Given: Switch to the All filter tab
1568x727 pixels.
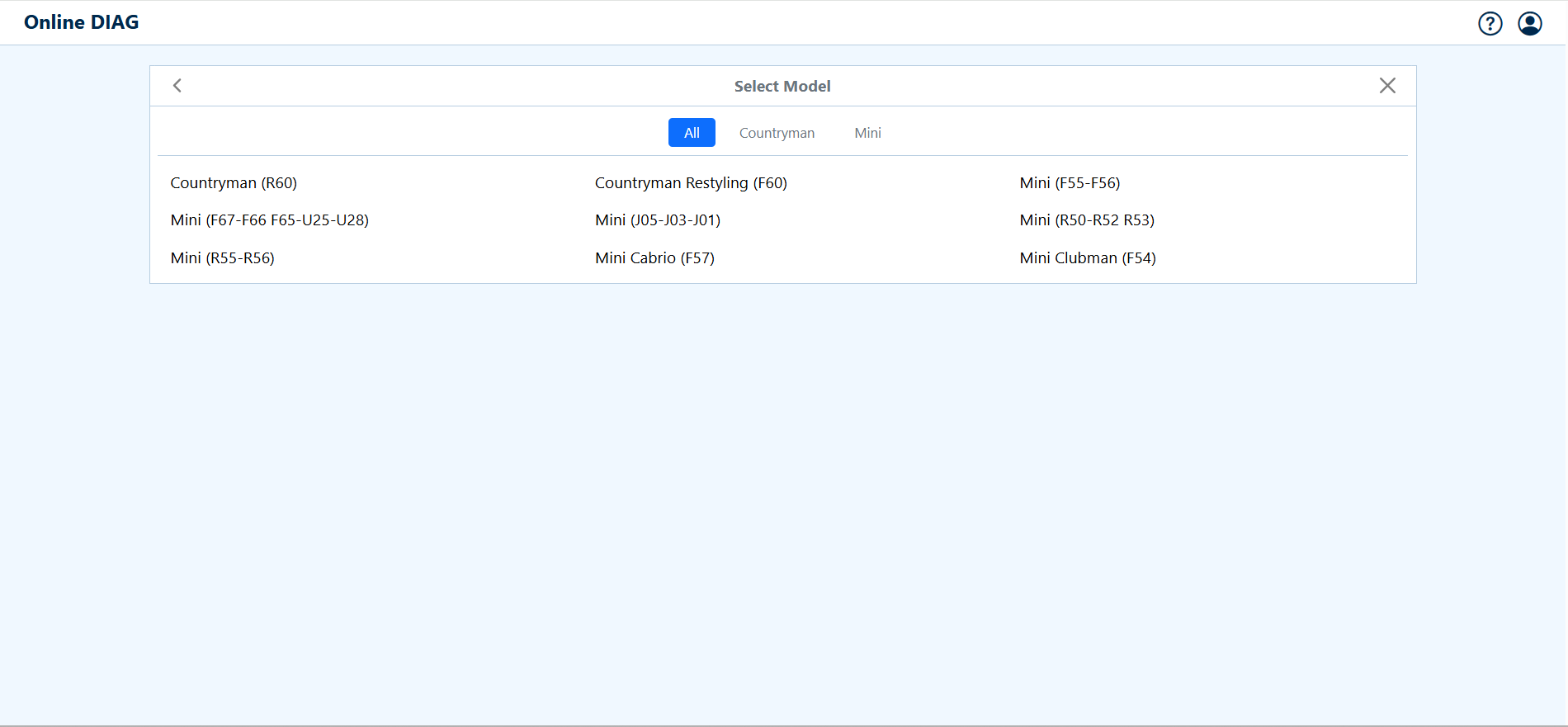Looking at the screenshot, I should click(692, 133).
